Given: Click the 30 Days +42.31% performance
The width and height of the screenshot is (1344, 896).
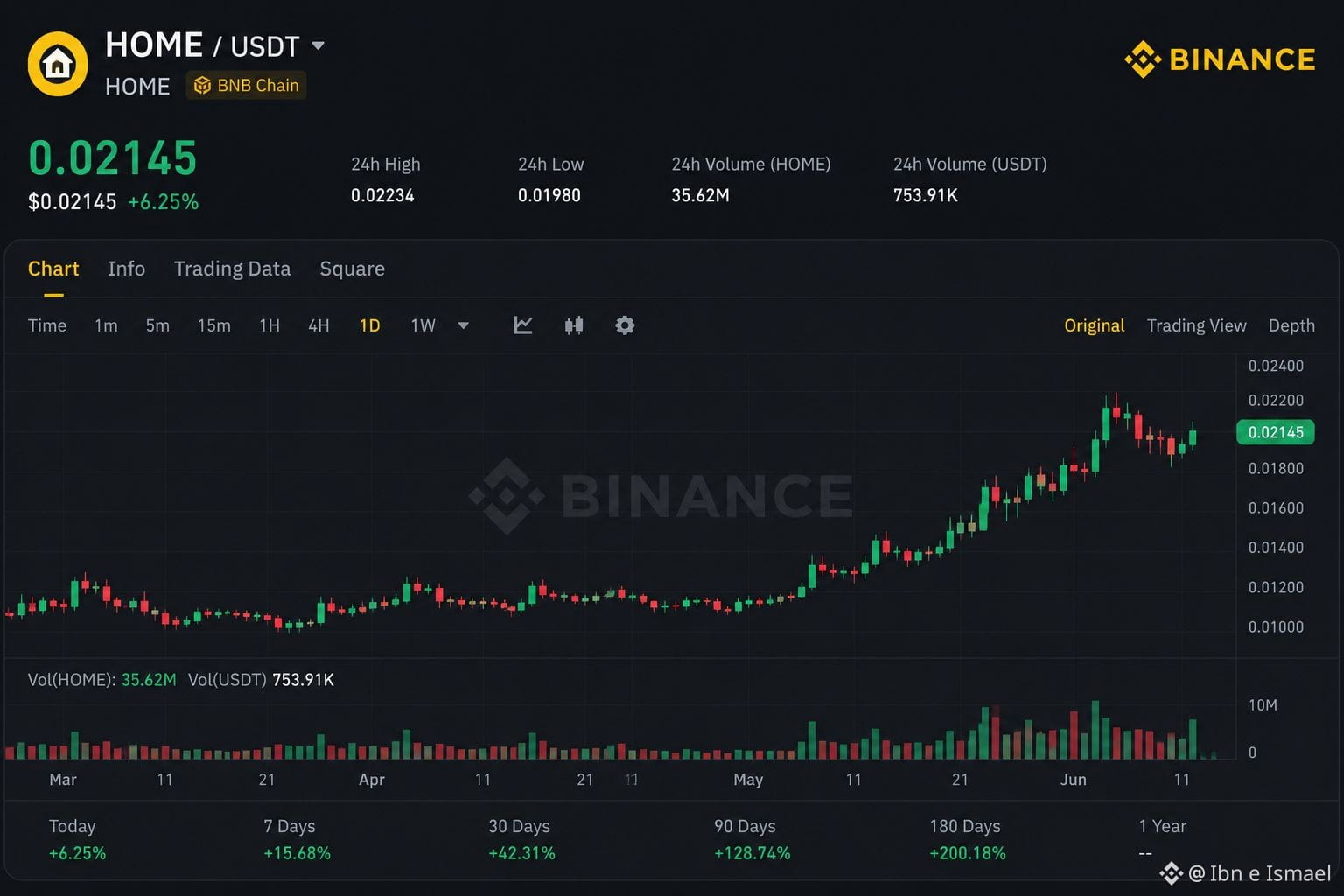Looking at the screenshot, I should pyautogui.click(x=521, y=840).
